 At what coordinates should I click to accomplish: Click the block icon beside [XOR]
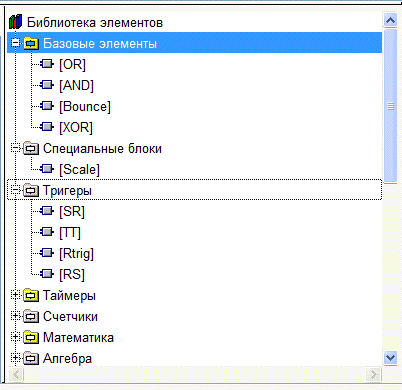pos(47,127)
